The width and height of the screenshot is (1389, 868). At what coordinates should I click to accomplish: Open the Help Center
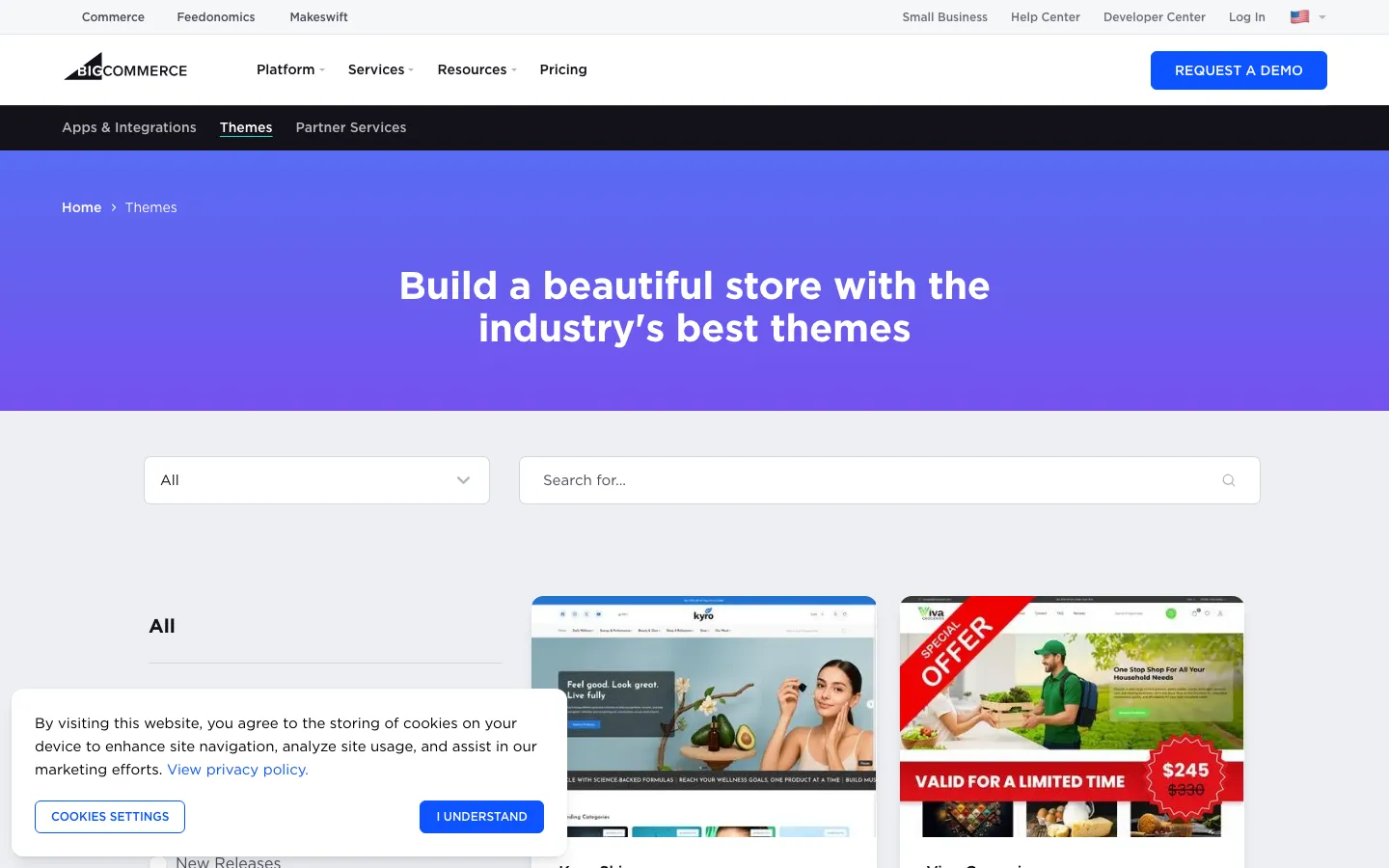click(x=1046, y=16)
